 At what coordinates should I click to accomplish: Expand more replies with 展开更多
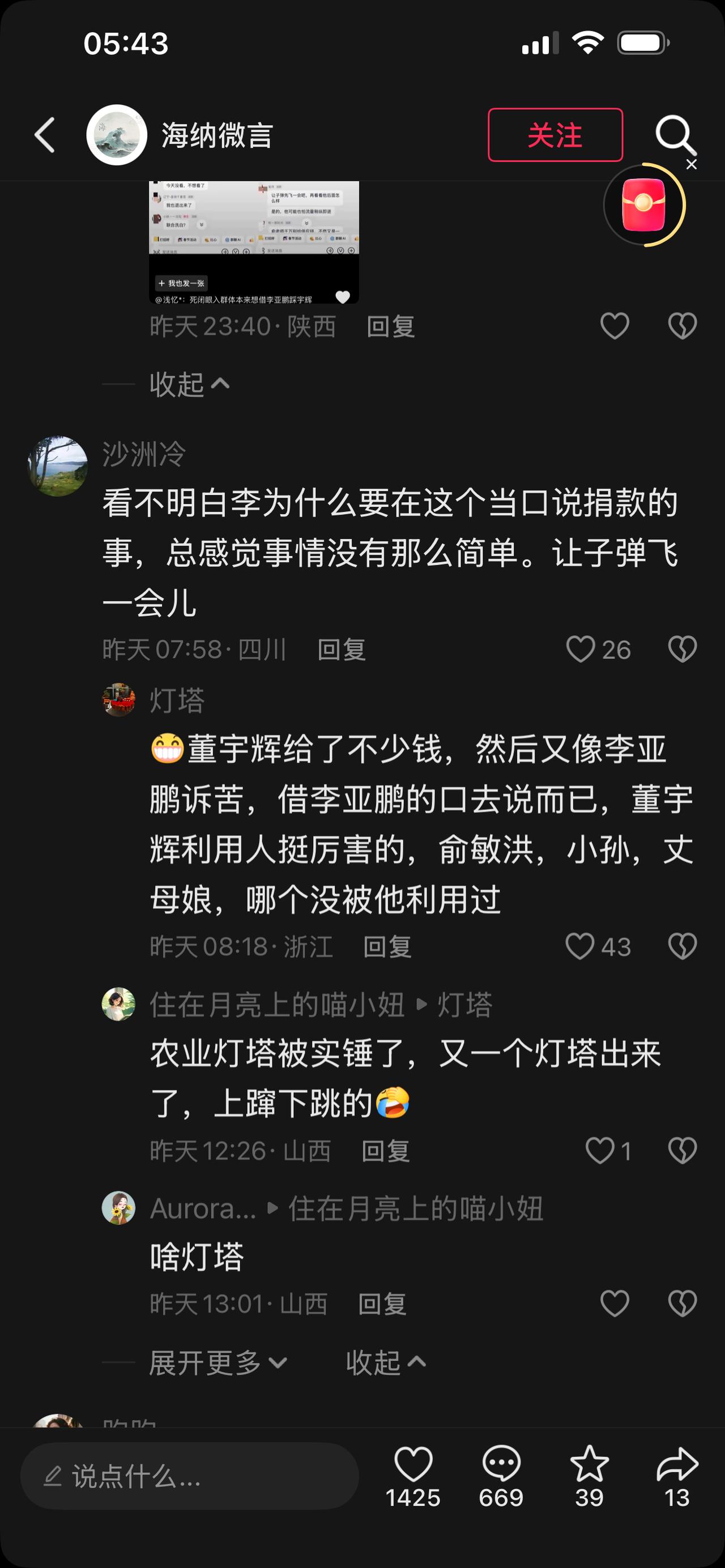(x=218, y=1362)
